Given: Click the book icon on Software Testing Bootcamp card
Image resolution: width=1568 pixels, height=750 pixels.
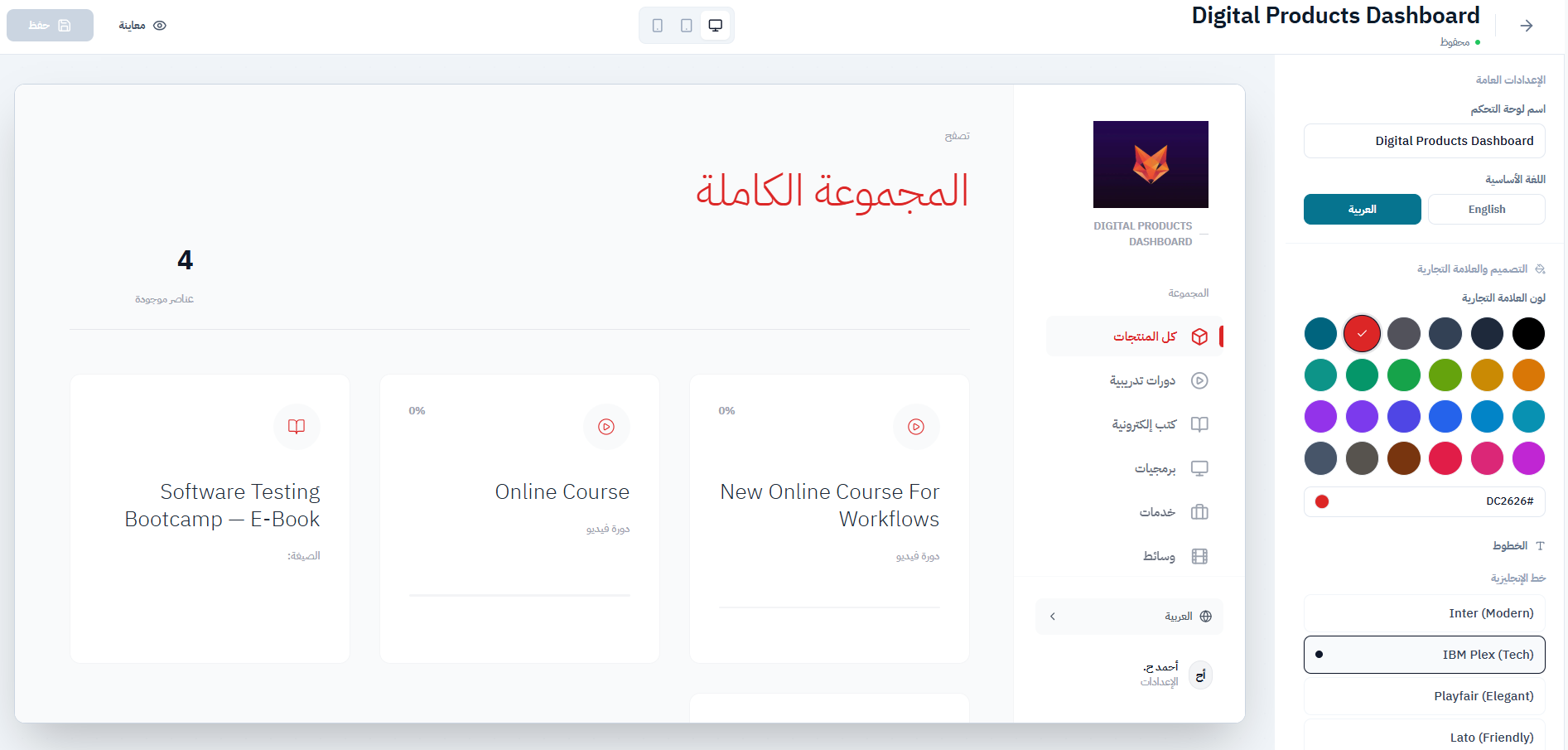Looking at the screenshot, I should tap(297, 427).
